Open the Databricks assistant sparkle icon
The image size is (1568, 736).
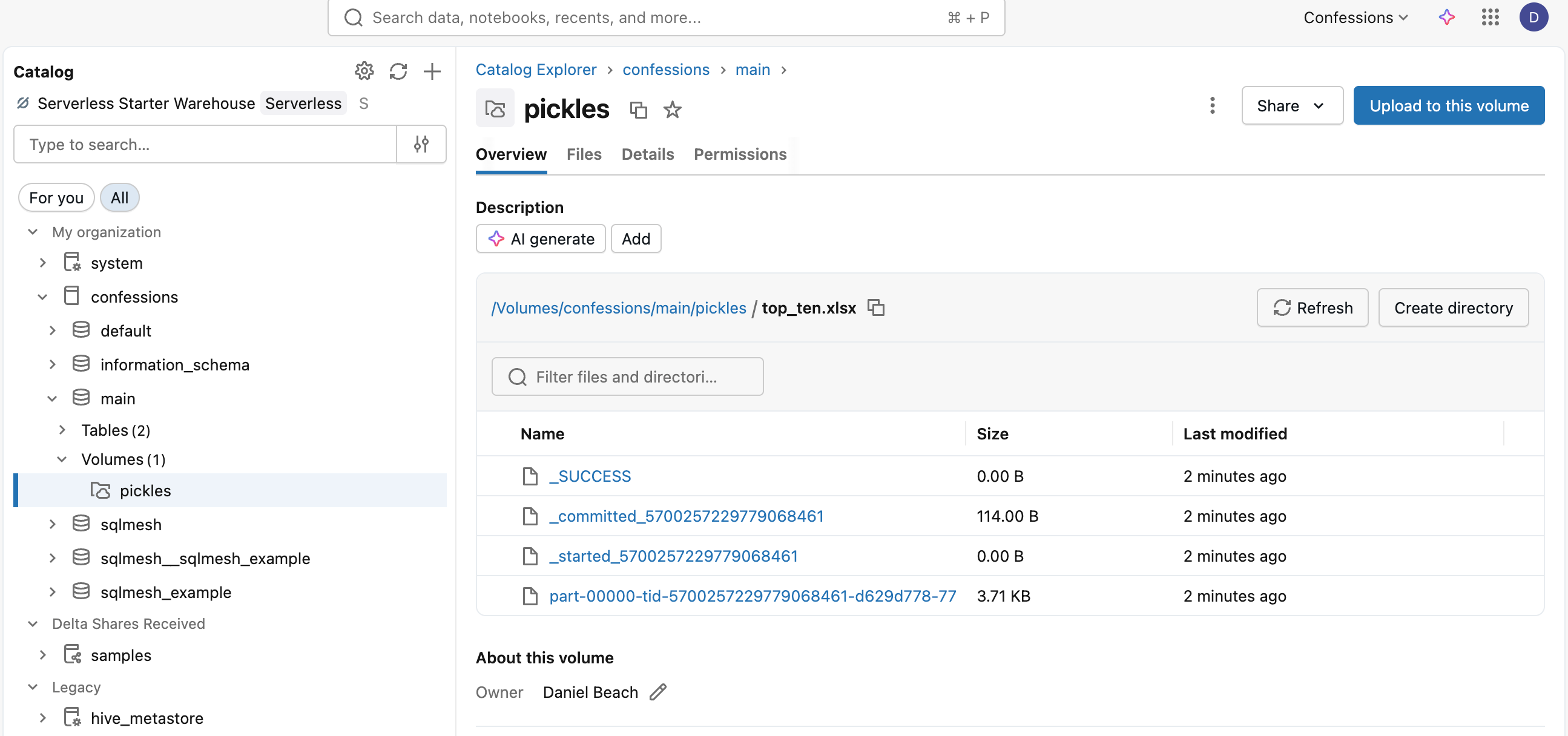pyautogui.click(x=1446, y=17)
